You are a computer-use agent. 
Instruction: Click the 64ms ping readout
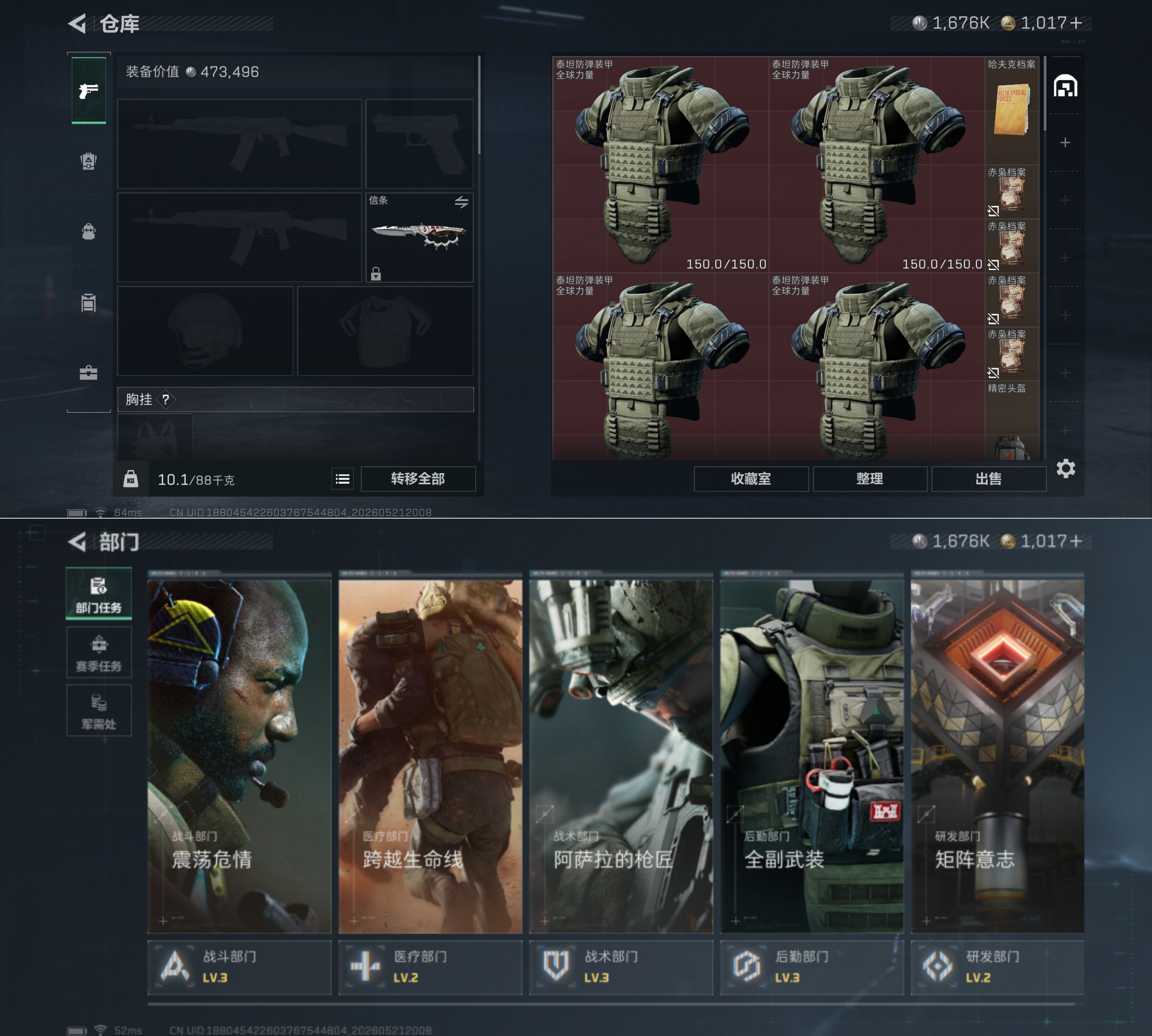coord(128,512)
